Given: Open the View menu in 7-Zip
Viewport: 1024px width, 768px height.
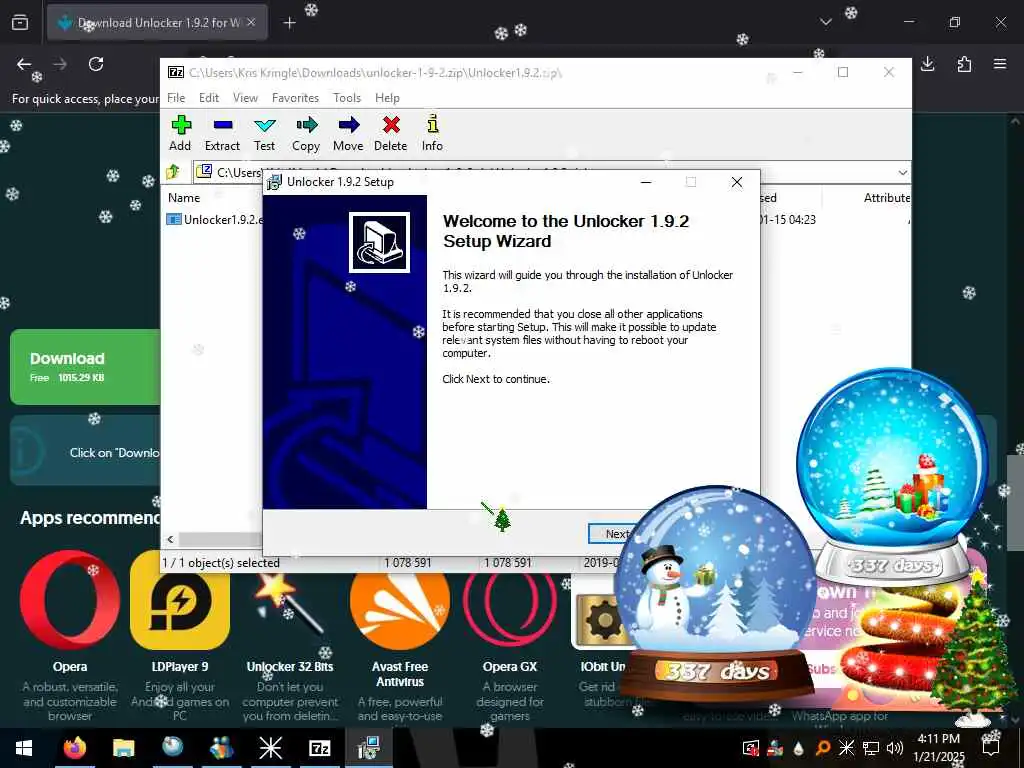Looking at the screenshot, I should (x=246, y=98).
